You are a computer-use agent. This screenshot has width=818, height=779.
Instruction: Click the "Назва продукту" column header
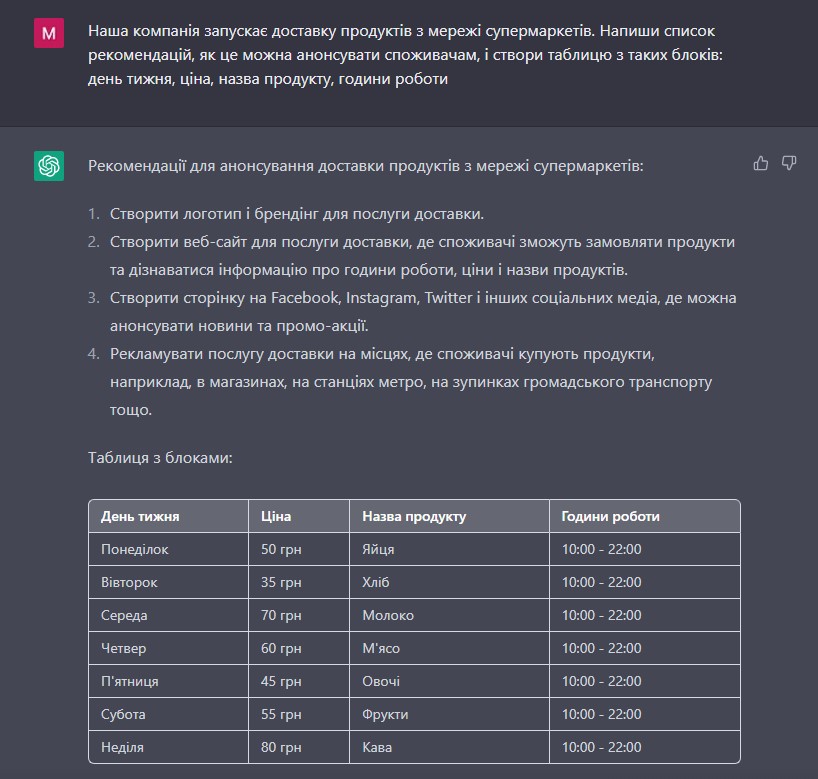414,516
